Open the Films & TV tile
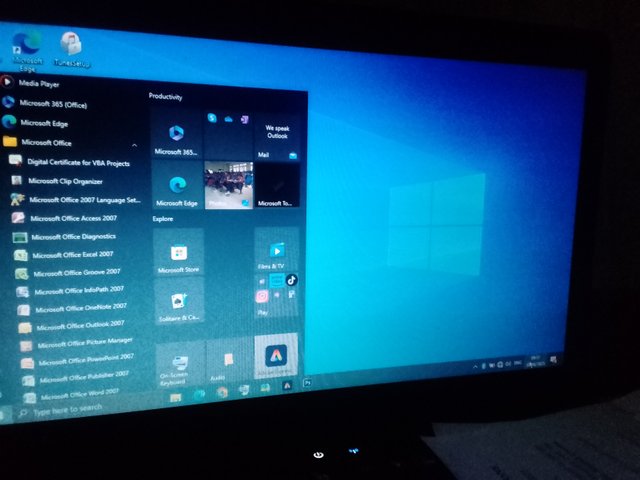This screenshot has width=640, height=480. coord(277,250)
